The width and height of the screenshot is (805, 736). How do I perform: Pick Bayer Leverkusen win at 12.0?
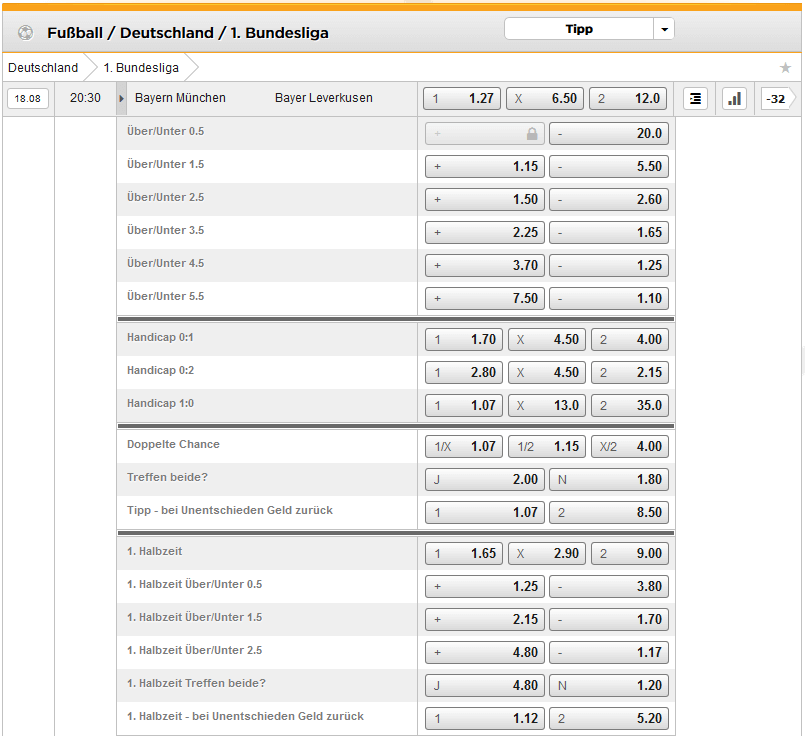[628, 99]
